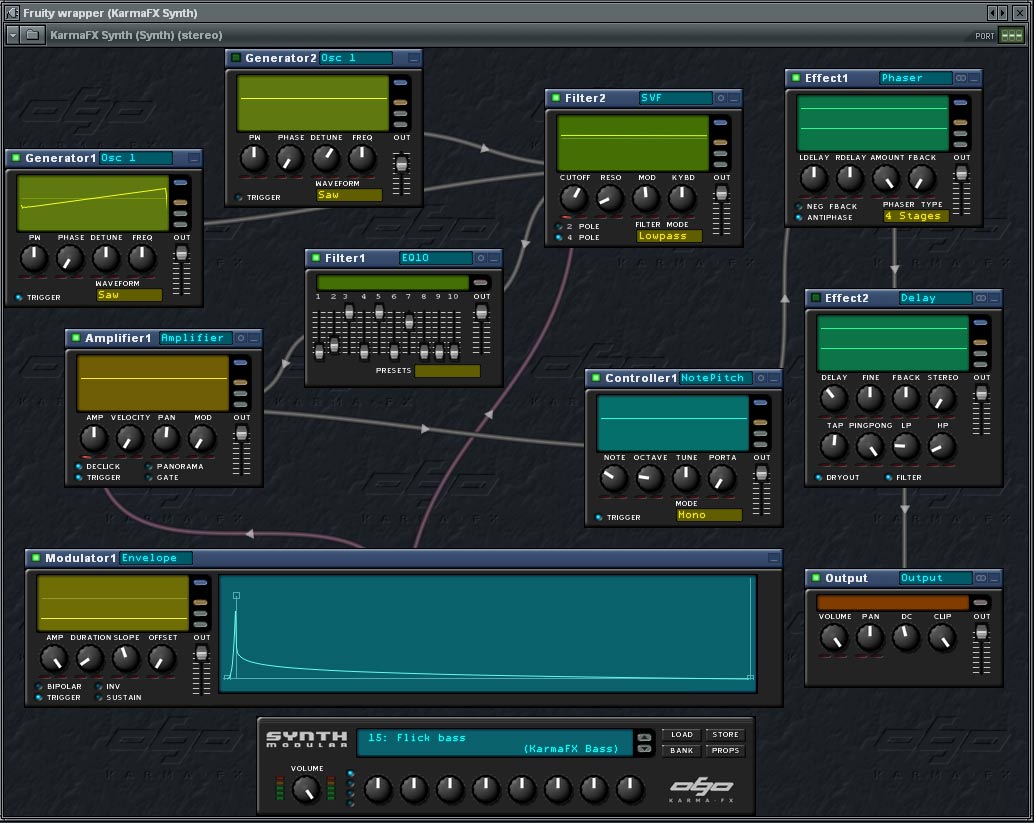Click PROPS button

pos(725,750)
